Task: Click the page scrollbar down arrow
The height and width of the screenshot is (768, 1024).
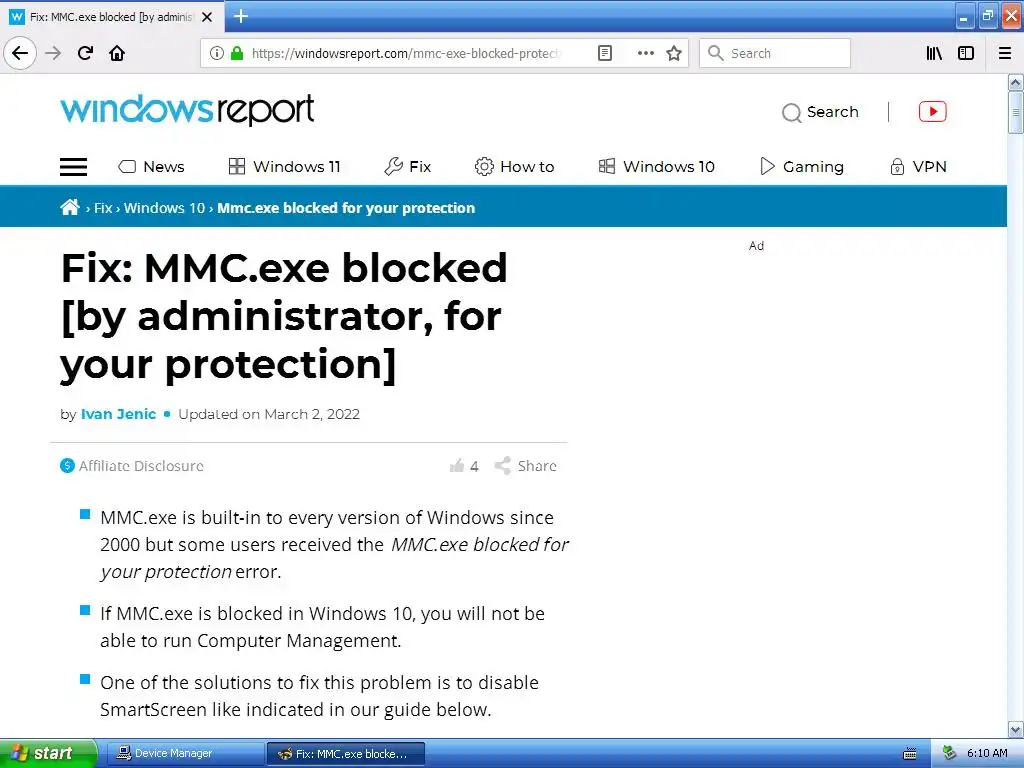Action: tap(1016, 729)
